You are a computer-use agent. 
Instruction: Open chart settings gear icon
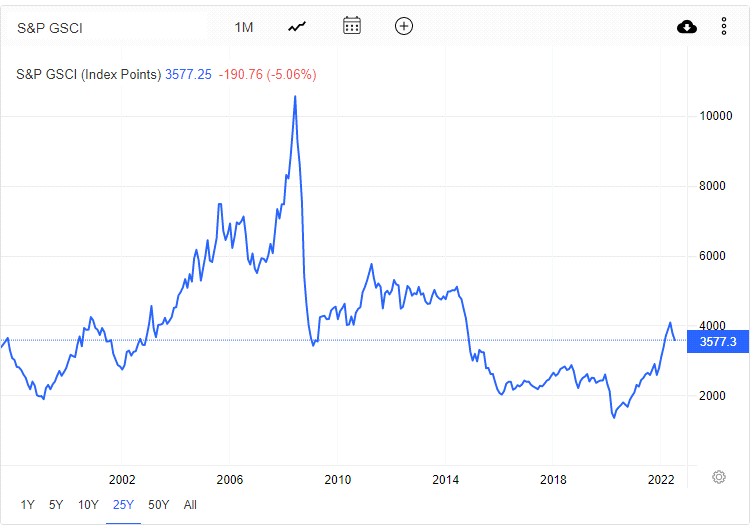click(x=718, y=477)
